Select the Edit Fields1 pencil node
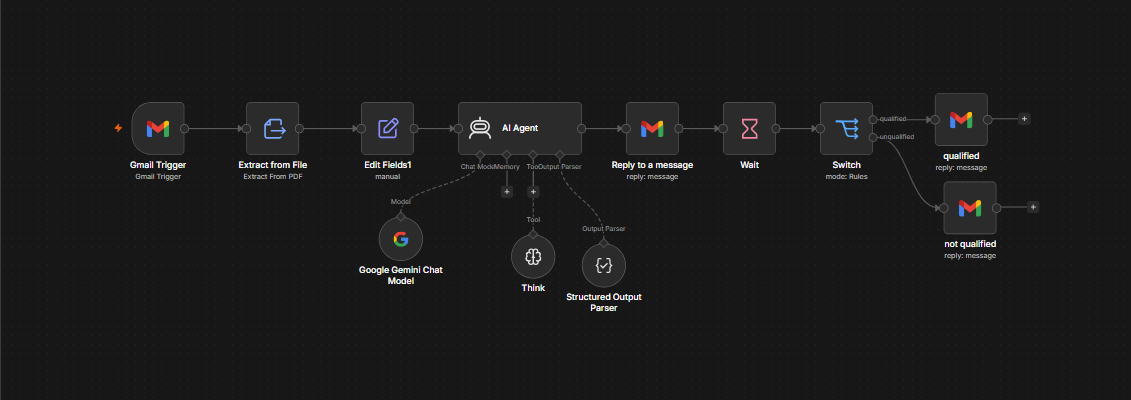 [x=388, y=128]
